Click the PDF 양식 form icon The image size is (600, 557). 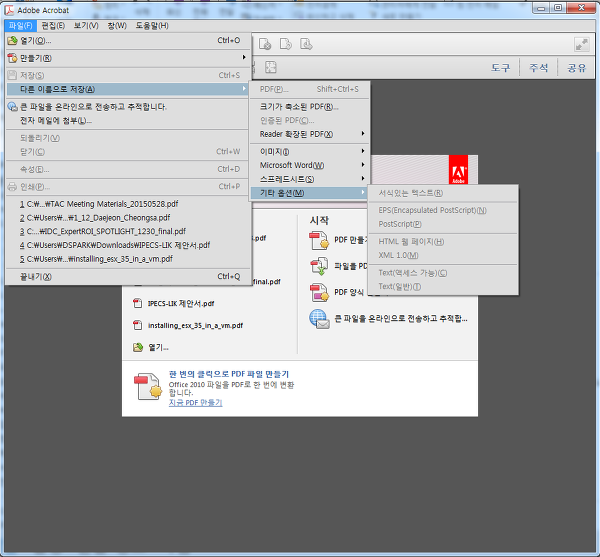(319, 292)
